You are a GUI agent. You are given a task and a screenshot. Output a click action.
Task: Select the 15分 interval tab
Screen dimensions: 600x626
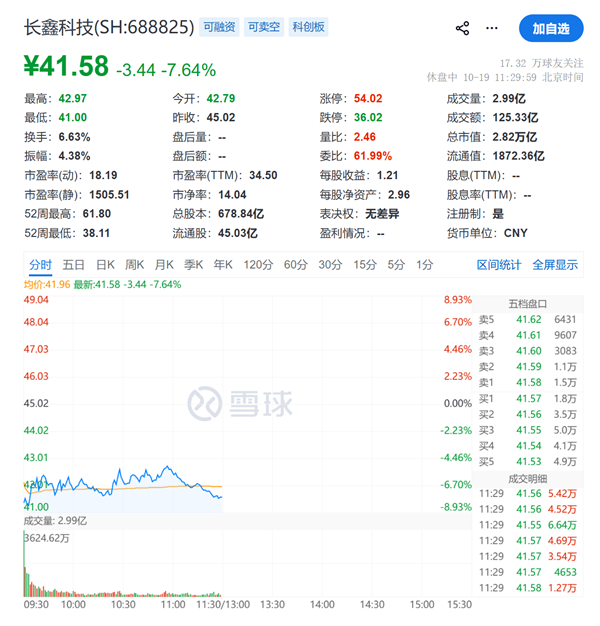tap(365, 265)
